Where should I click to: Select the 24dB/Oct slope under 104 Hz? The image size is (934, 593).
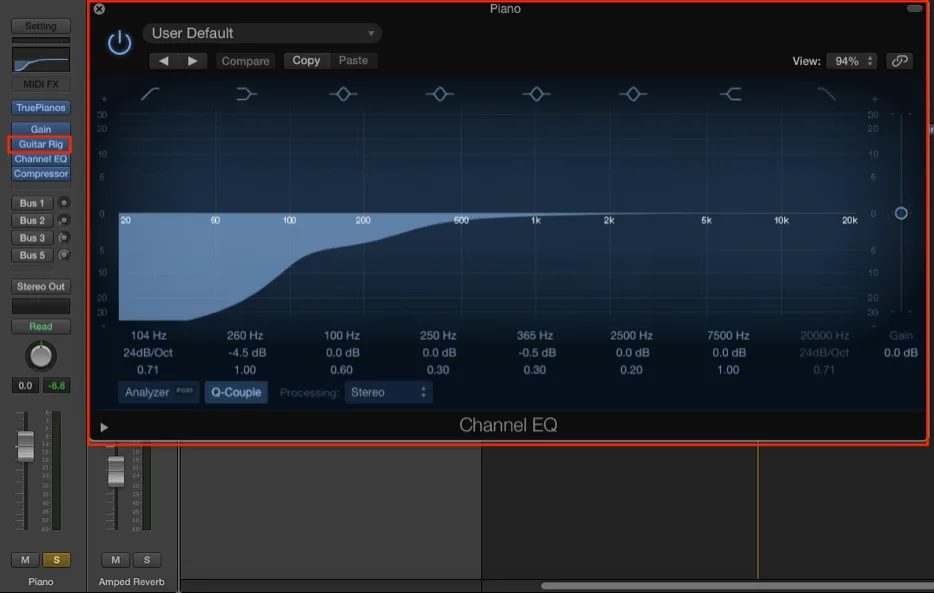pyautogui.click(x=148, y=352)
